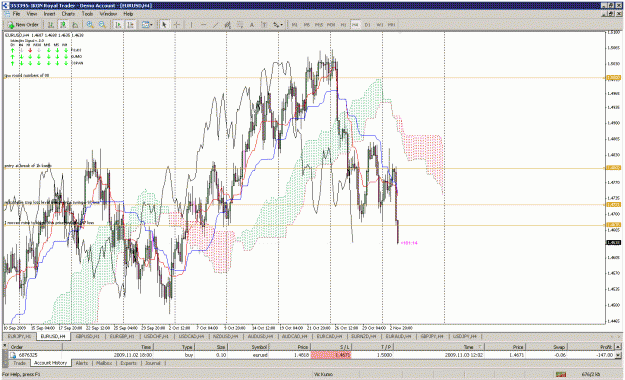
Task: Zoom in on the chart
Action: click(90, 25)
